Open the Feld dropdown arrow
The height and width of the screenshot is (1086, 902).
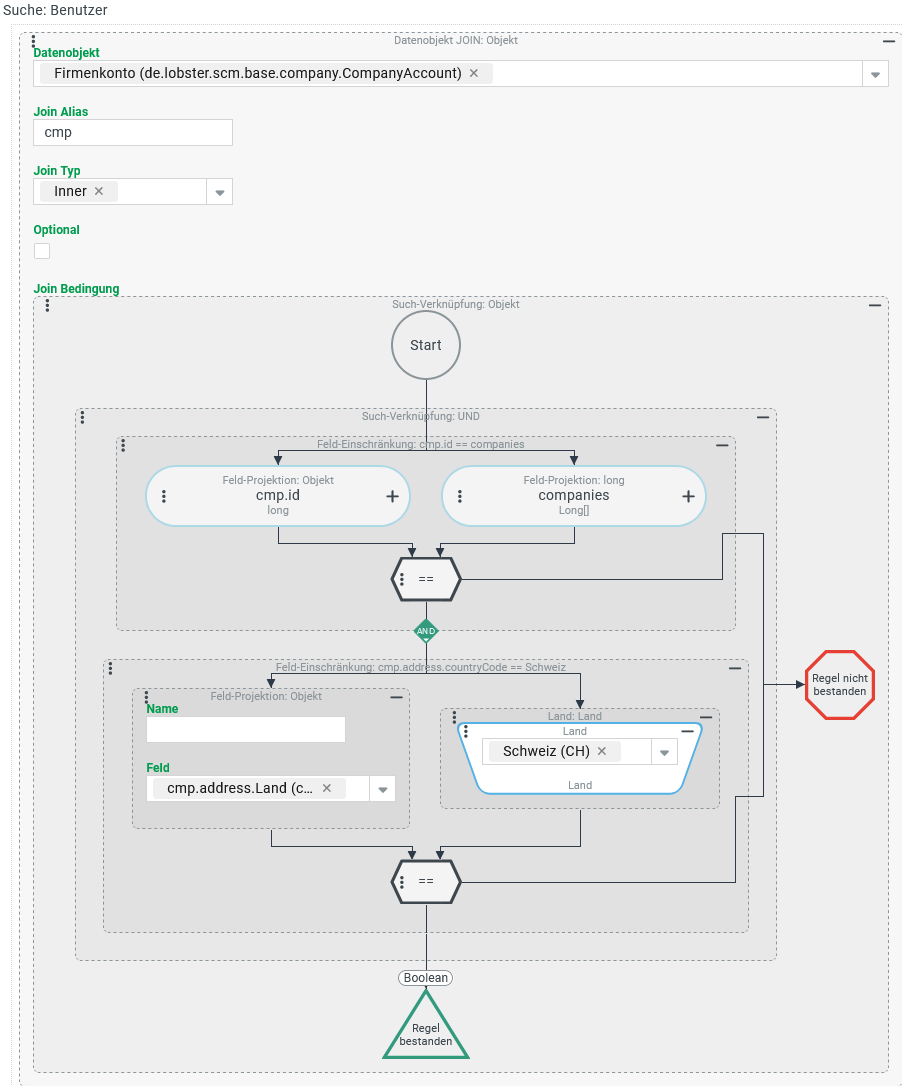tap(382, 789)
